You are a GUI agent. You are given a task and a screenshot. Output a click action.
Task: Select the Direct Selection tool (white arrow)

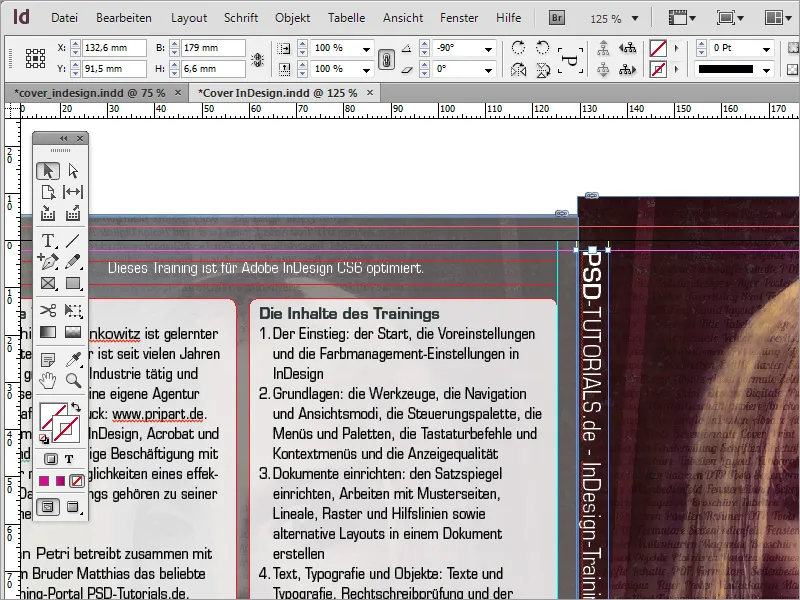tap(73, 171)
